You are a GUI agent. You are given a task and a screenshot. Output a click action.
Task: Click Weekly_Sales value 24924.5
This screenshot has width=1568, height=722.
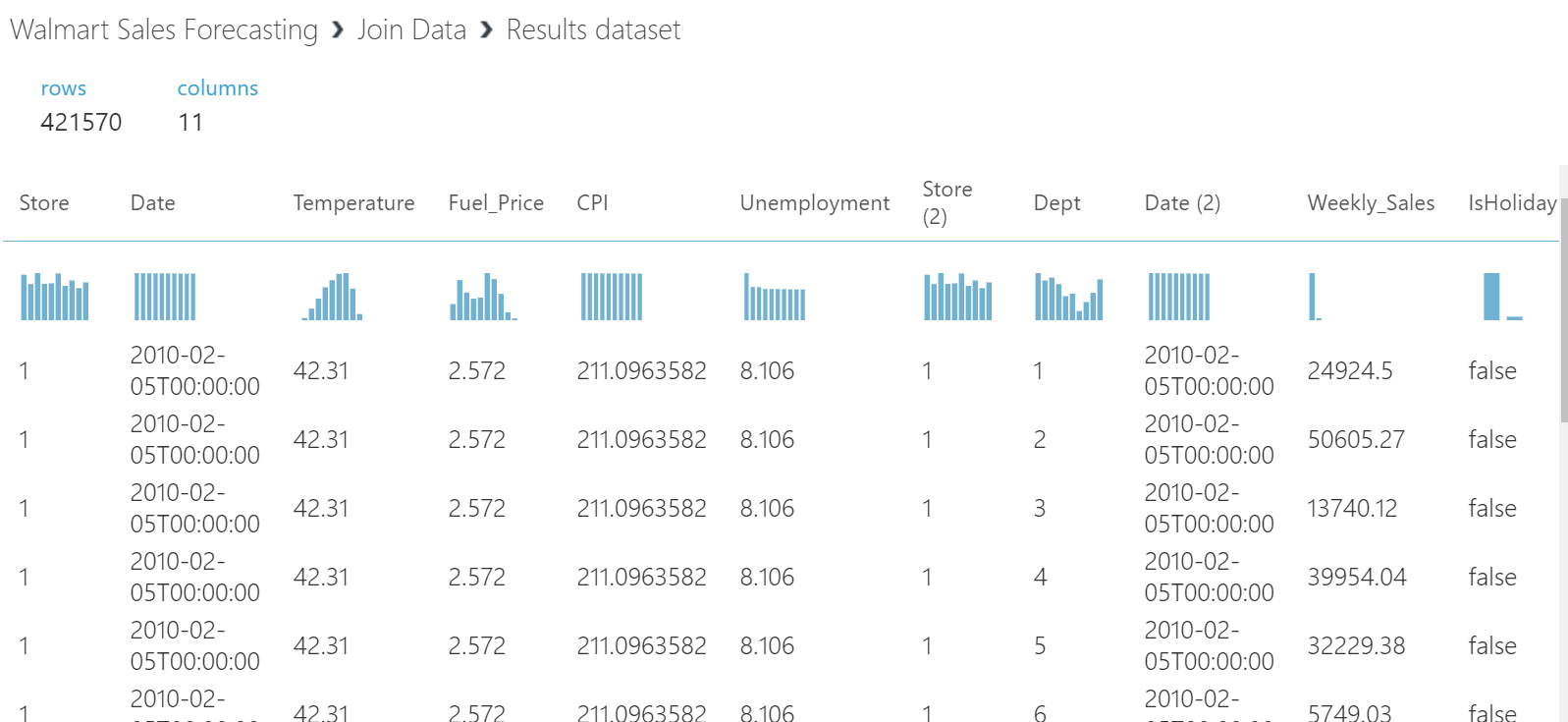[x=1350, y=370]
